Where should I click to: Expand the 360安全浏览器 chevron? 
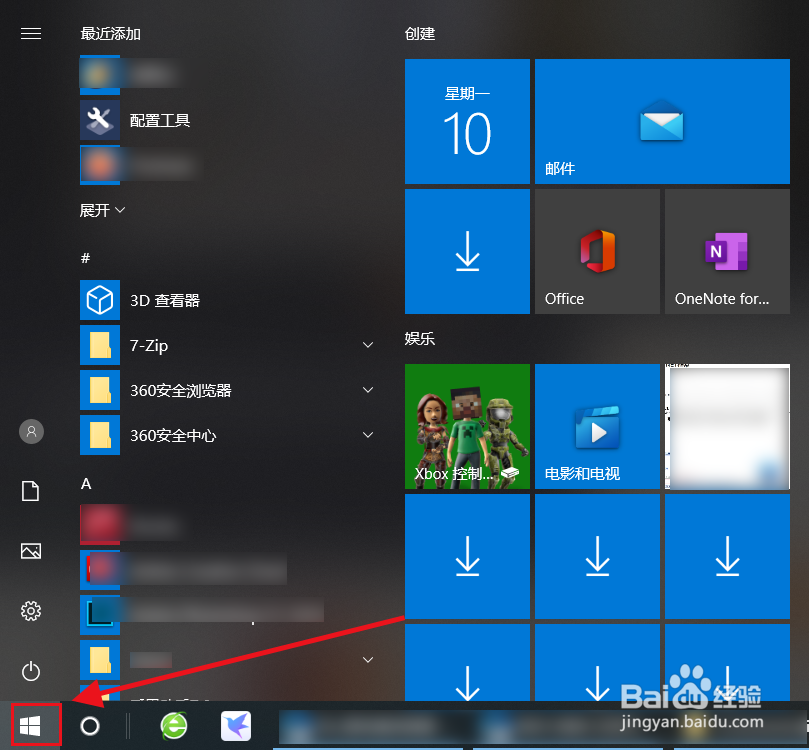click(x=368, y=390)
